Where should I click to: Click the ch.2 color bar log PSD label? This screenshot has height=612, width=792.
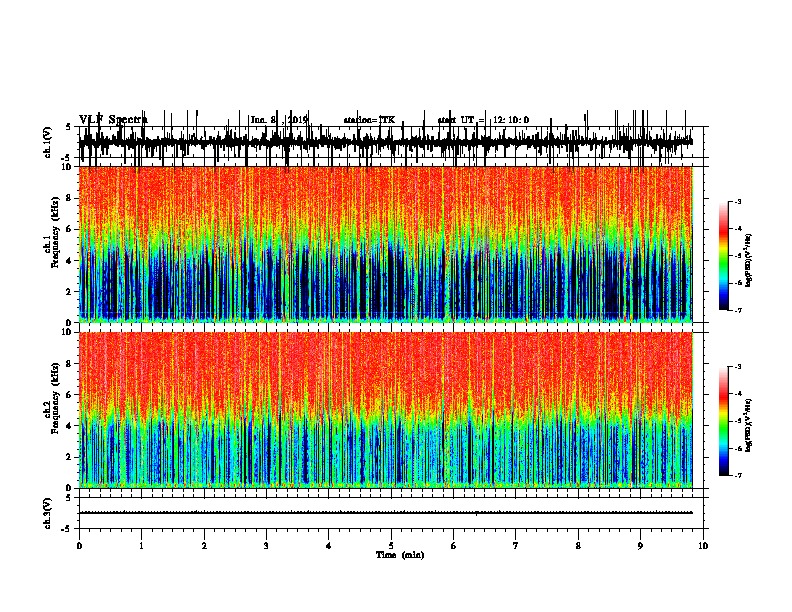click(x=749, y=425)
